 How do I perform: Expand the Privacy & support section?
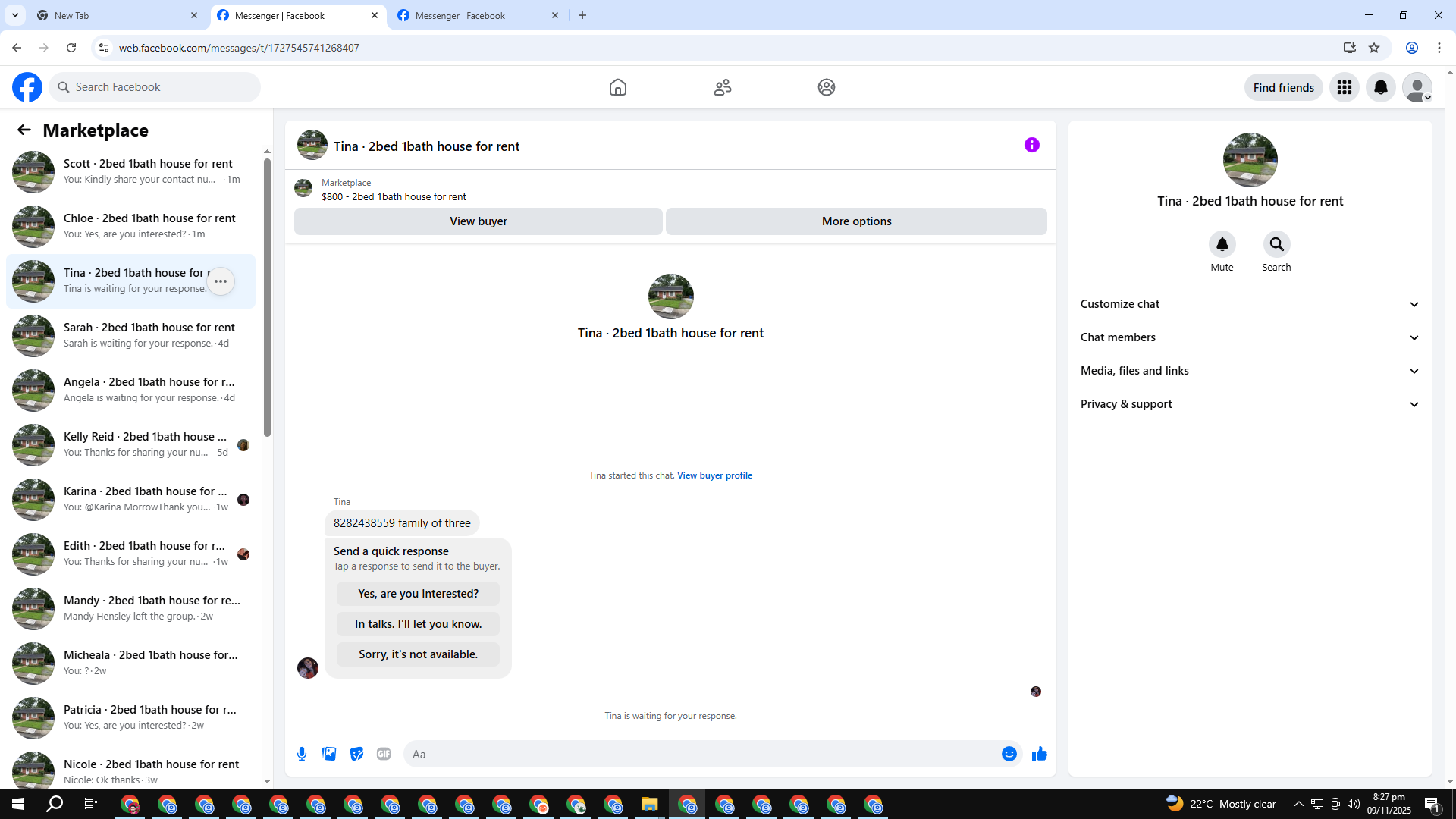pos(1250,404)
